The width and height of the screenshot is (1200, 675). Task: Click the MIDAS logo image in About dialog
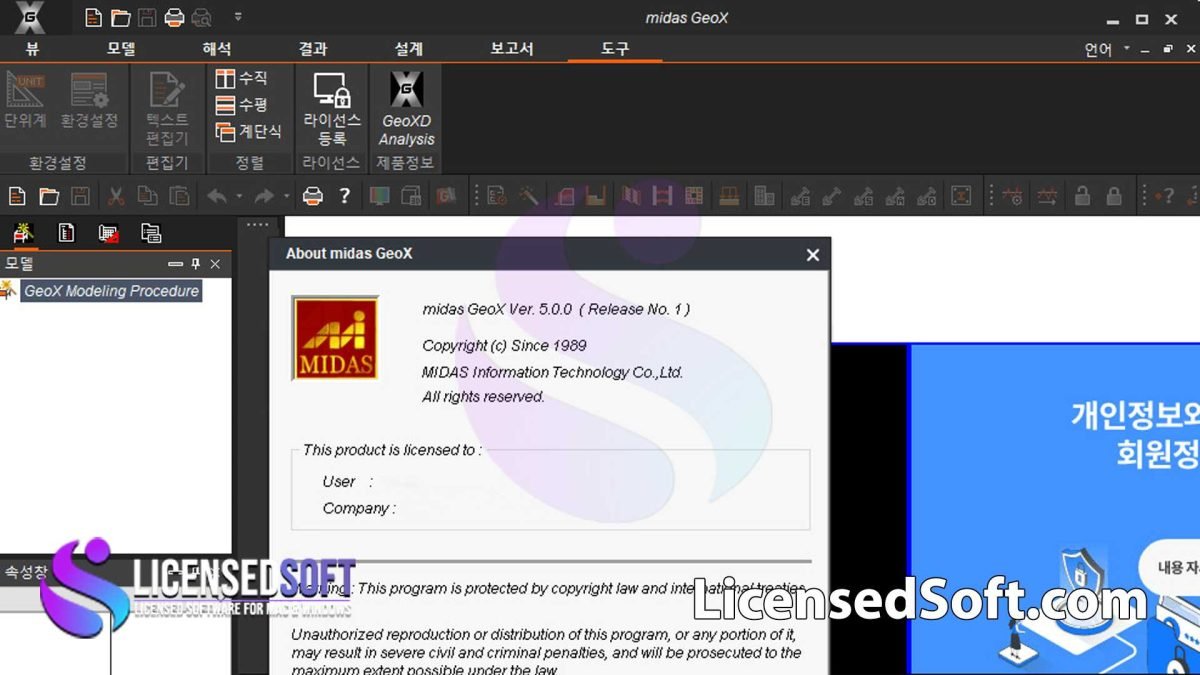click(335, 338)
